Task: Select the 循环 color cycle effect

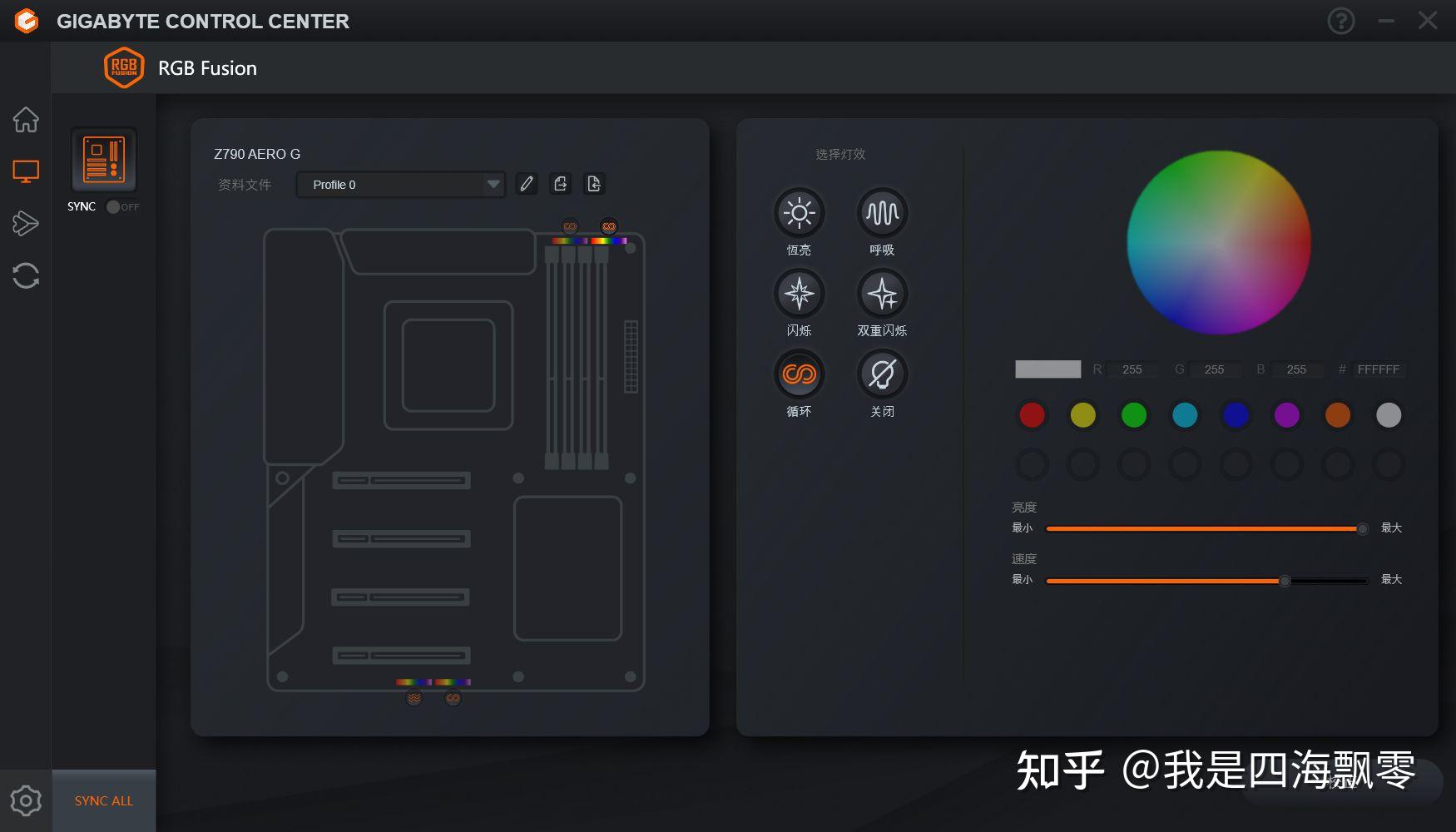Action: pyautogui.click(x=800, y=374)
